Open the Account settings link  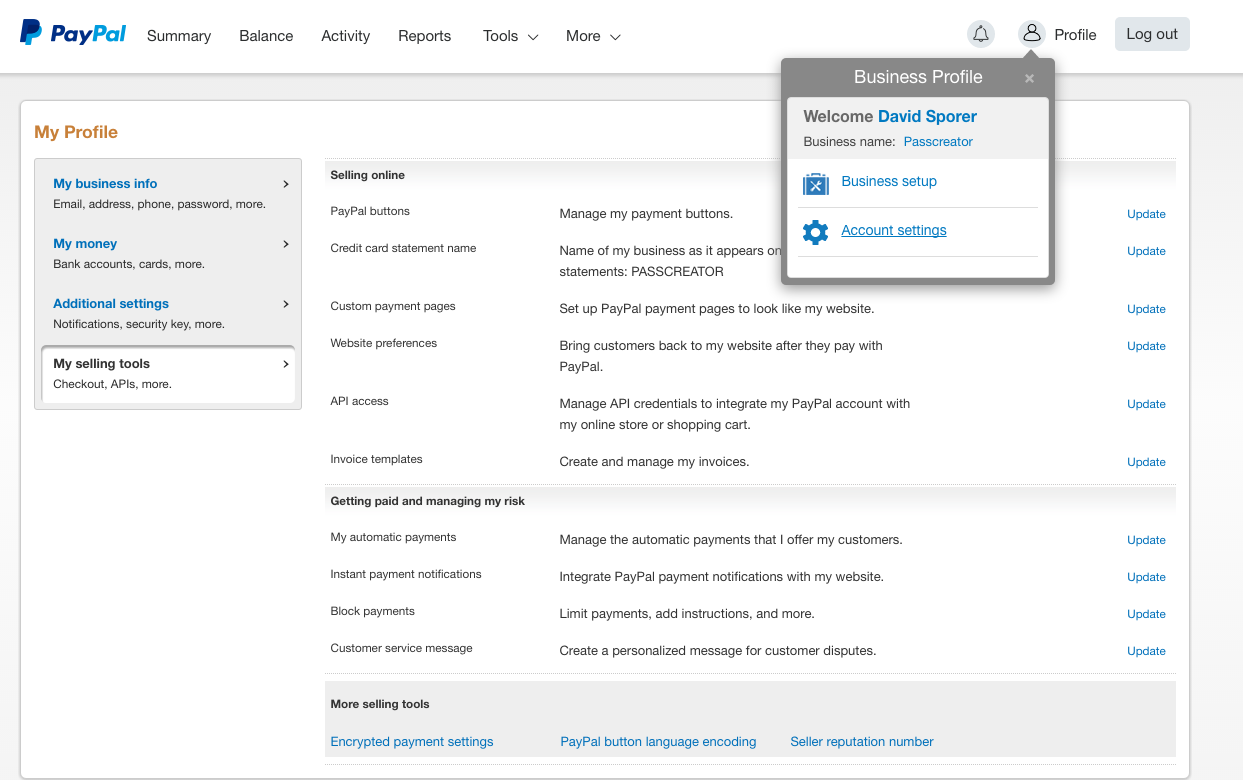pos(894,230)
